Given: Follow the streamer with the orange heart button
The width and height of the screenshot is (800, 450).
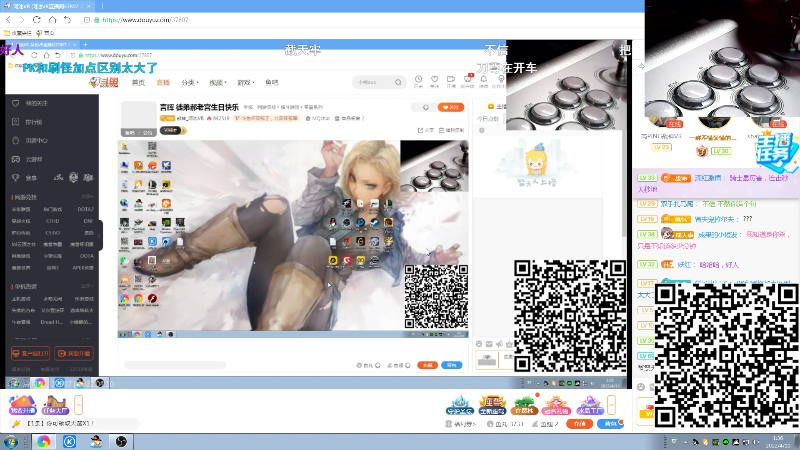Looking at the screenshot, I should pos(451,107).
